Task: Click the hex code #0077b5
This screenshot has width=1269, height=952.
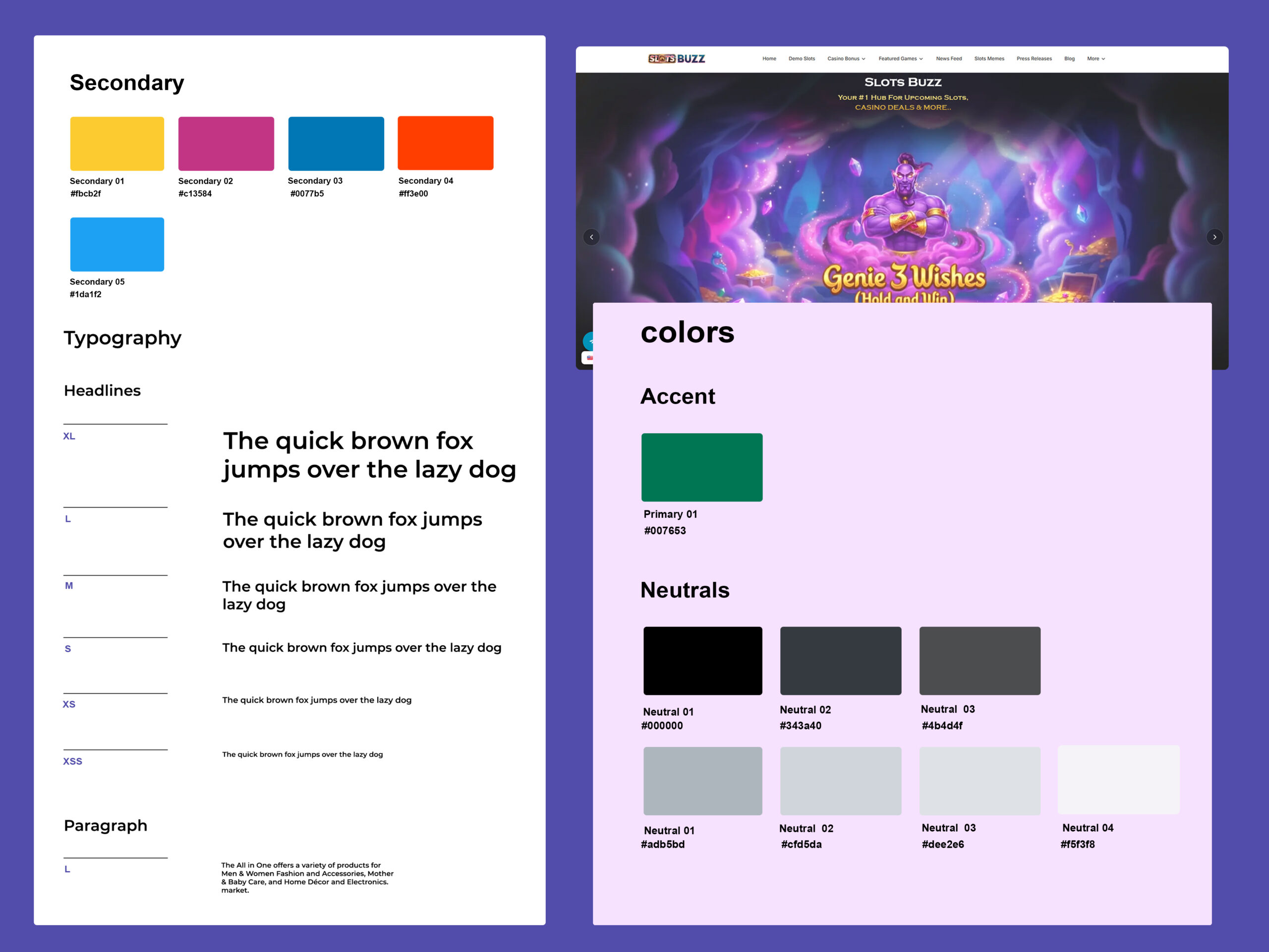Action: pyautogui.click(x=307, y=194)
